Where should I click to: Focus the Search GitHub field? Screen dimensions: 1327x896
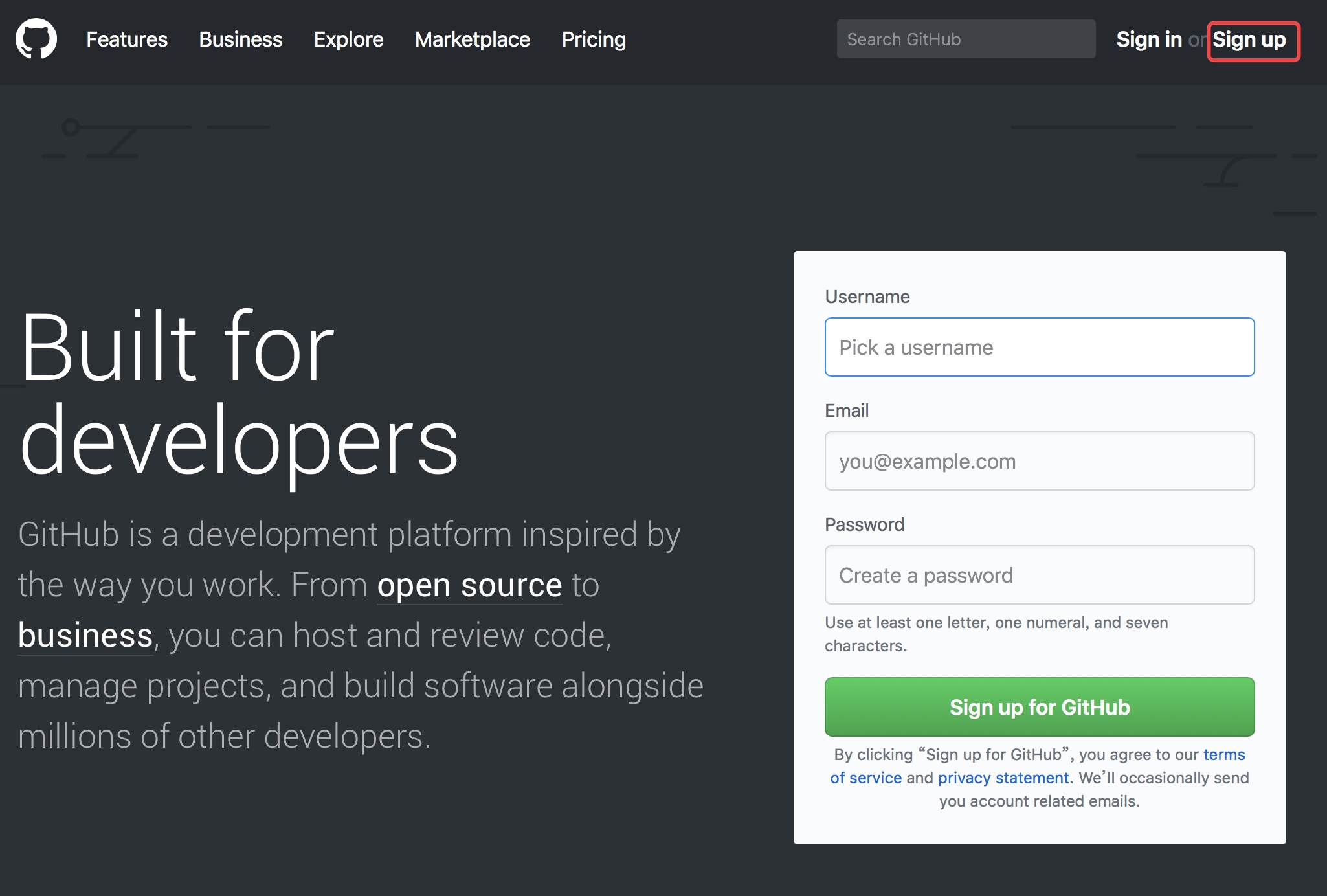click(965, 39)
